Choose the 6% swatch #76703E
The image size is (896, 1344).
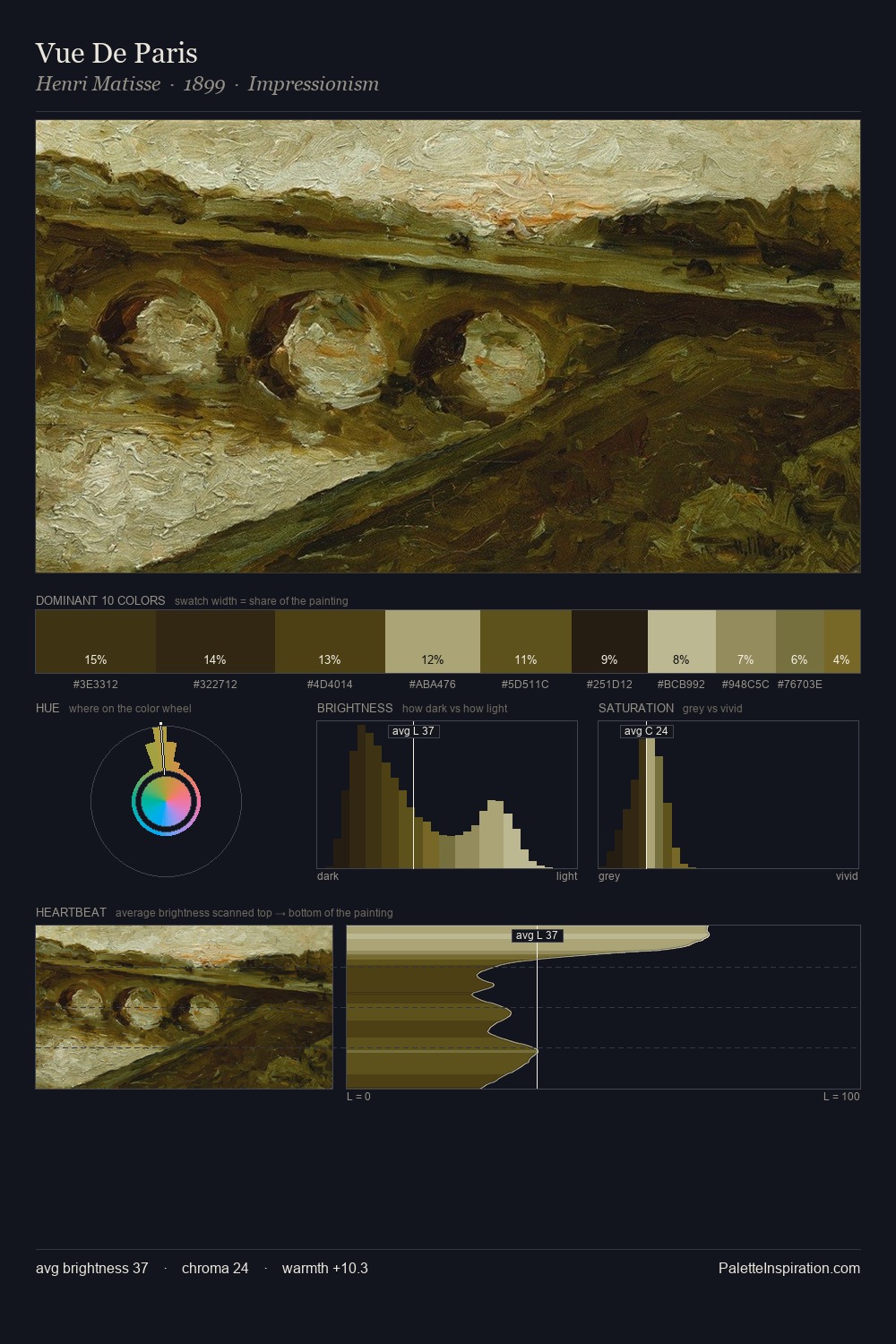pyautogui.click(x=800, y=642)
